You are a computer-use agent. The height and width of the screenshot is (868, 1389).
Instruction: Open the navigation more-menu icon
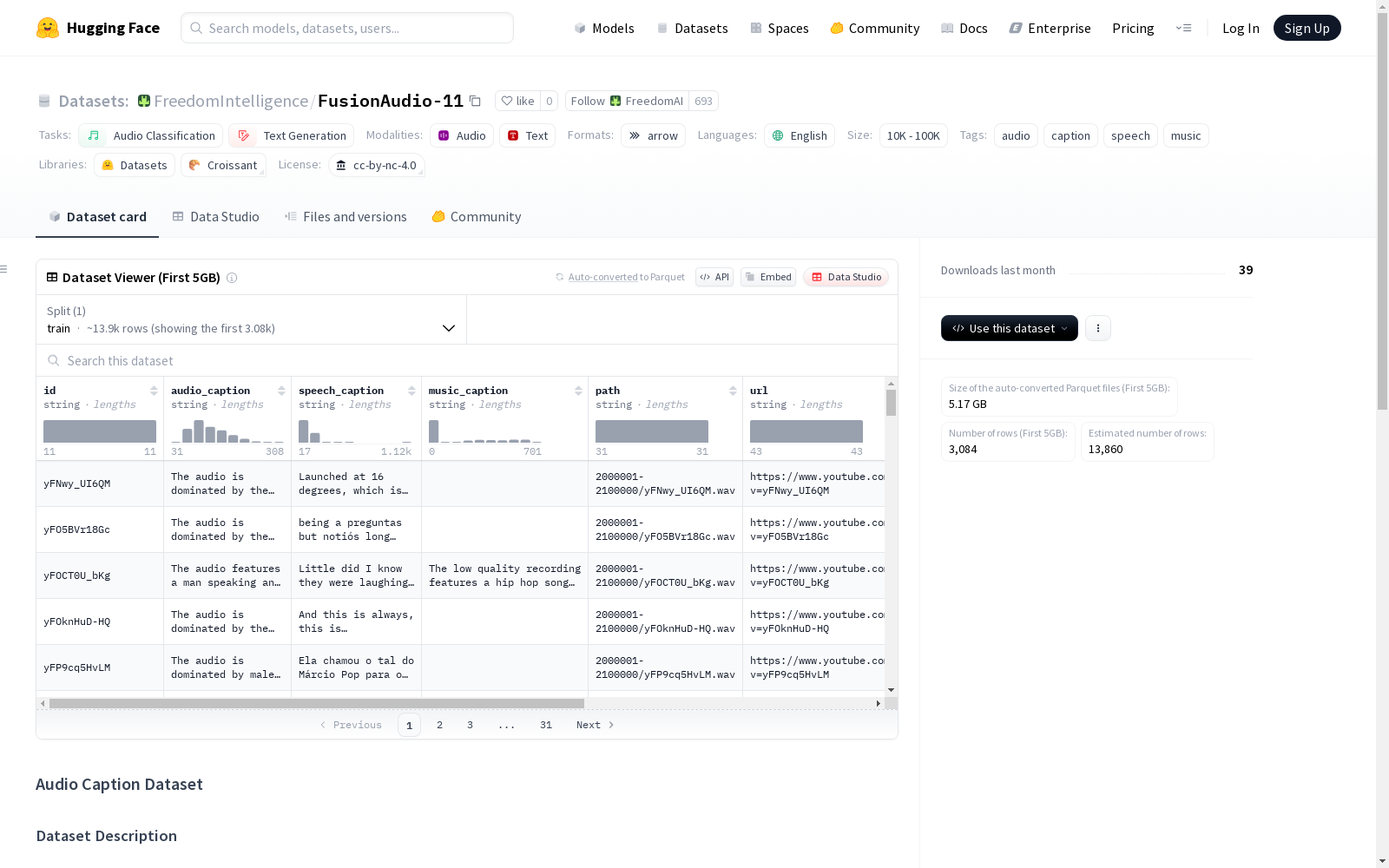(x=1183, y=28)
